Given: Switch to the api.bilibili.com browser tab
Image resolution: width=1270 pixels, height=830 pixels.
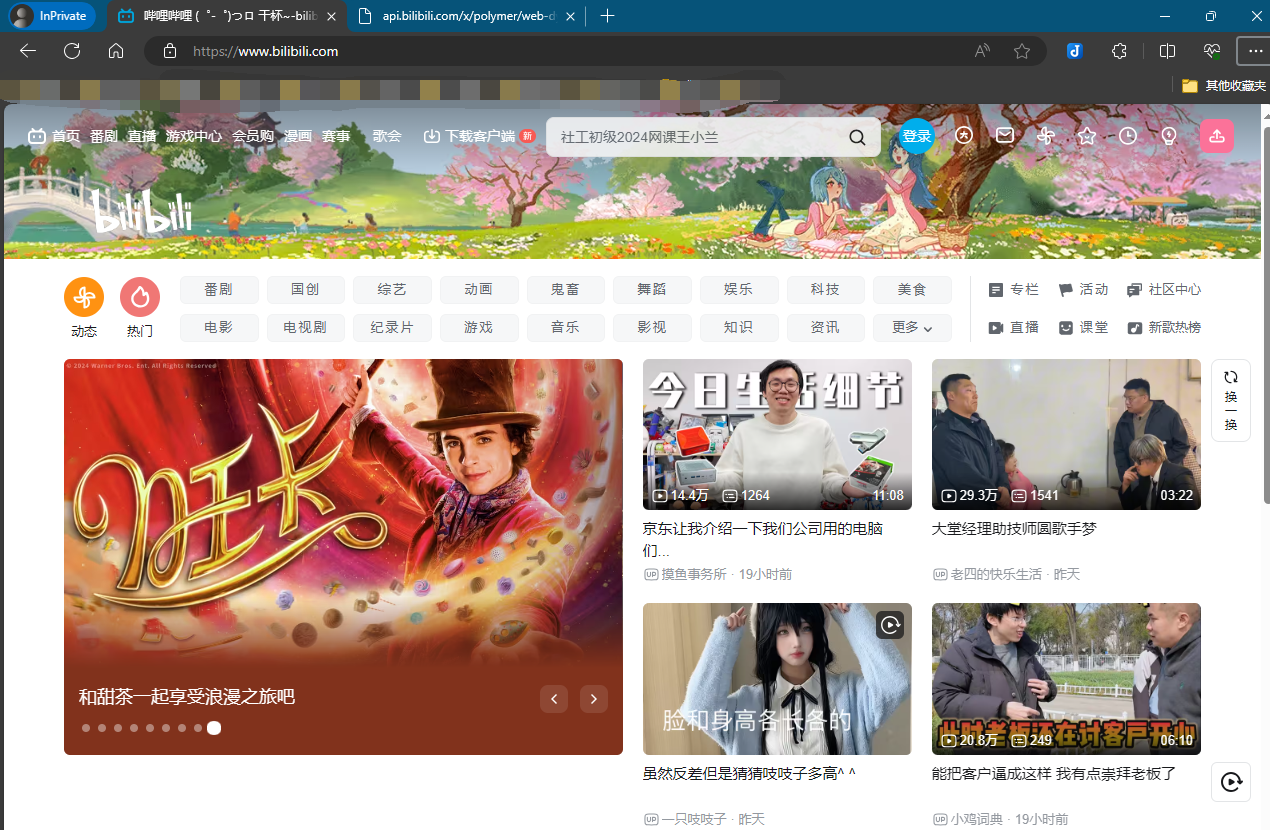Looking at the screenshot, I should point(466,16).
